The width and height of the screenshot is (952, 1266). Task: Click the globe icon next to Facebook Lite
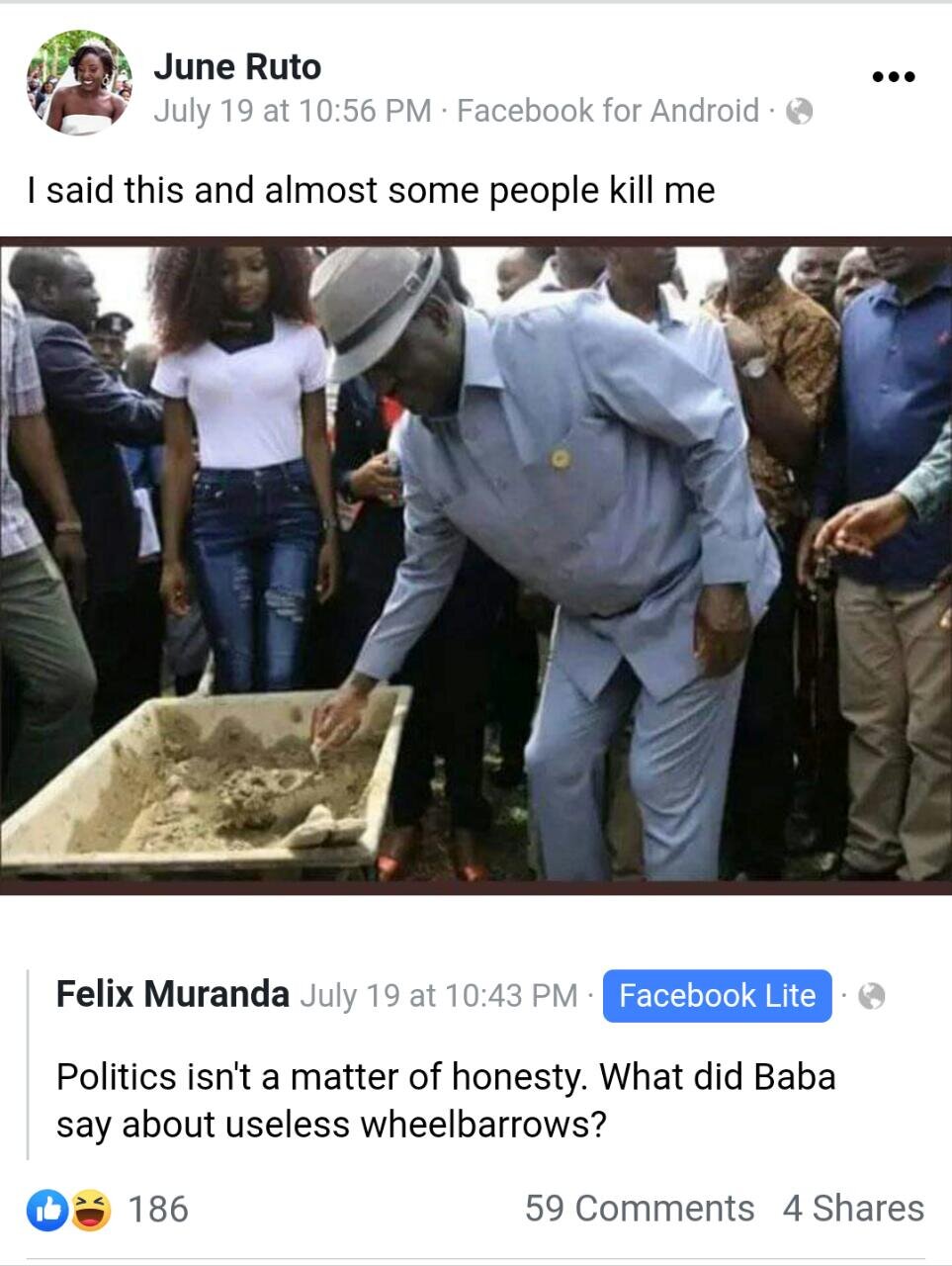pos(871,995)
